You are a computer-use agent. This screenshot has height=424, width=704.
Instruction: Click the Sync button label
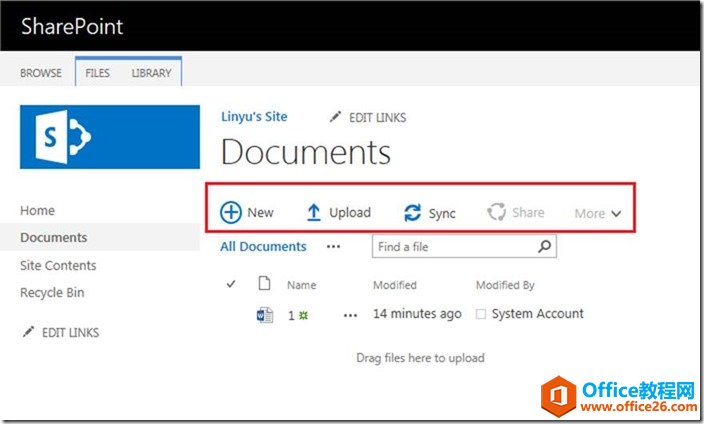click(x=442, y=213)
